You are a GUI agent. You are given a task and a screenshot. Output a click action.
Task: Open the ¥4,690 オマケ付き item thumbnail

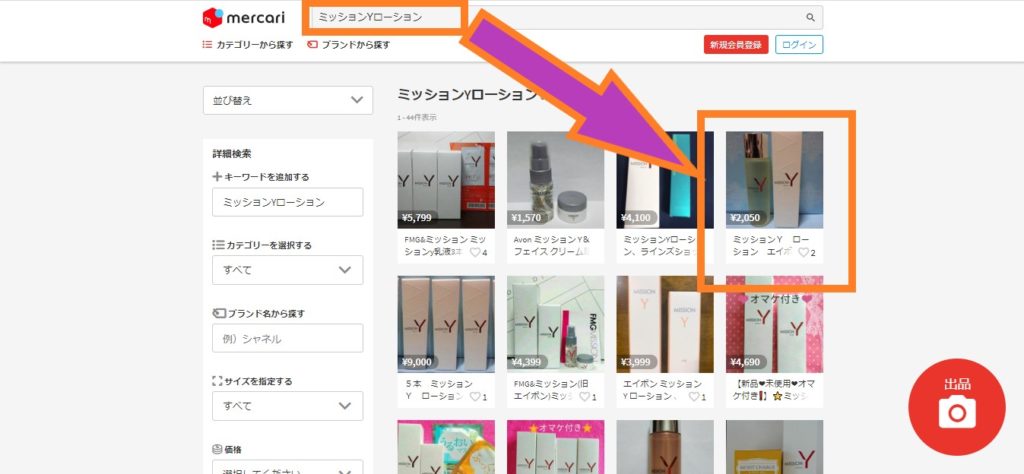[x=775, y=324]
